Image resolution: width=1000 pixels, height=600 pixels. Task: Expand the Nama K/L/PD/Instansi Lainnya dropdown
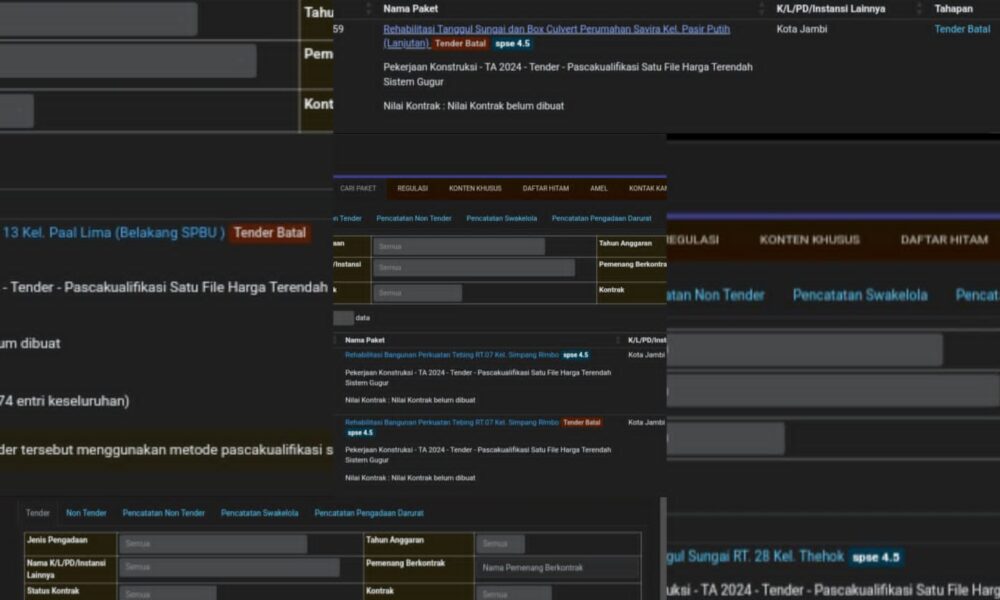tap(228, 567)
